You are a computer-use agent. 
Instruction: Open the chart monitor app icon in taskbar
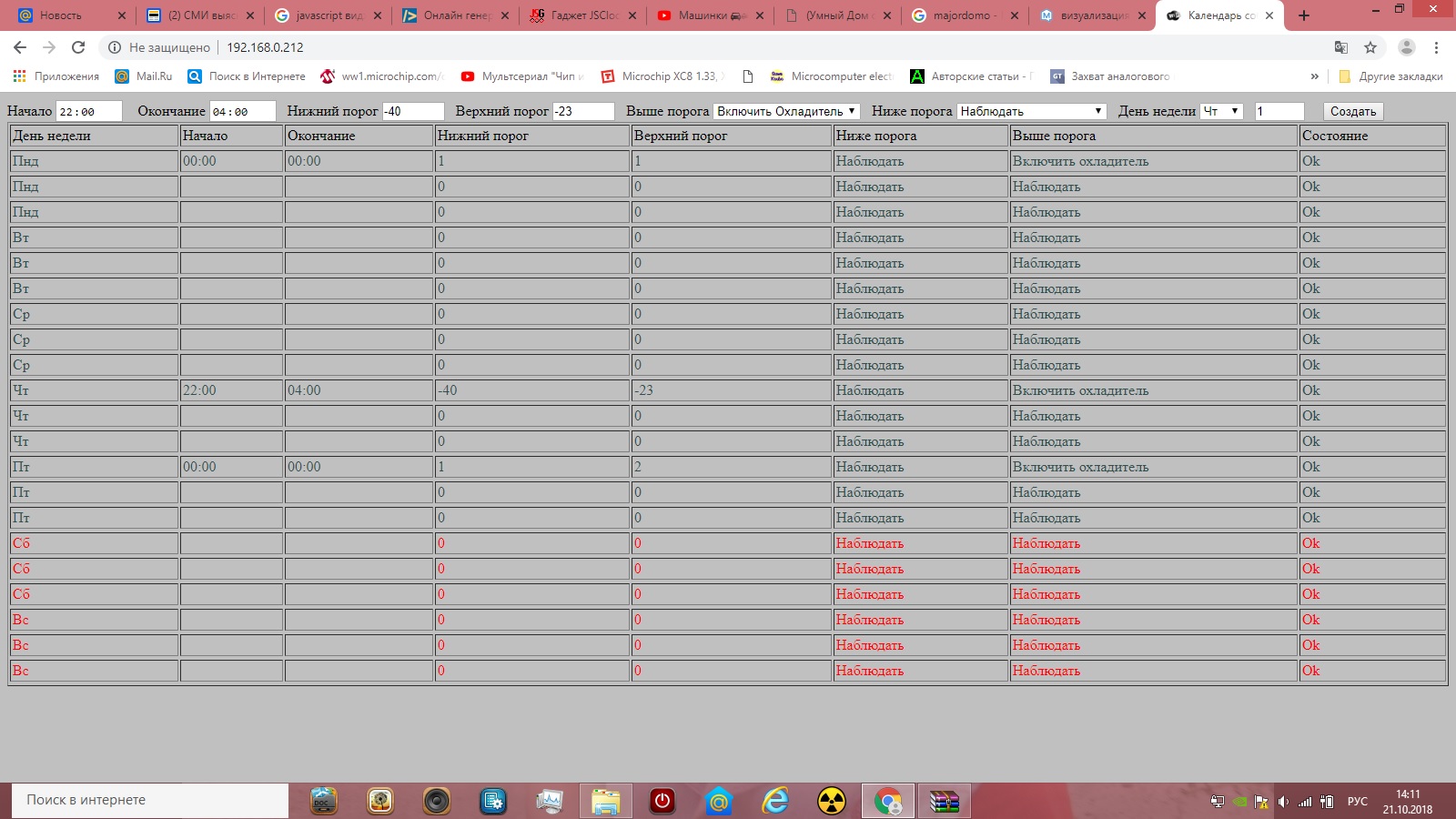pyautogui.click(x=550, y=801)
